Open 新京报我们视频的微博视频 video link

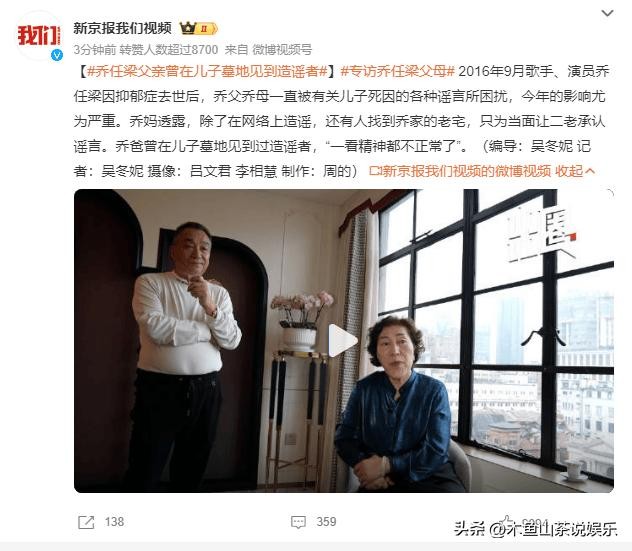[466, 171]
